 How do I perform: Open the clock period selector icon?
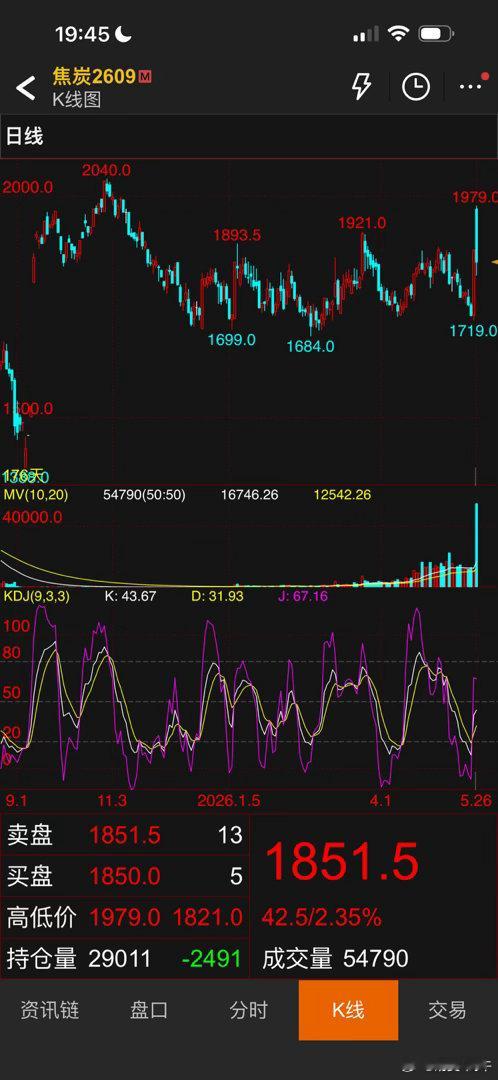click(416, 87)
